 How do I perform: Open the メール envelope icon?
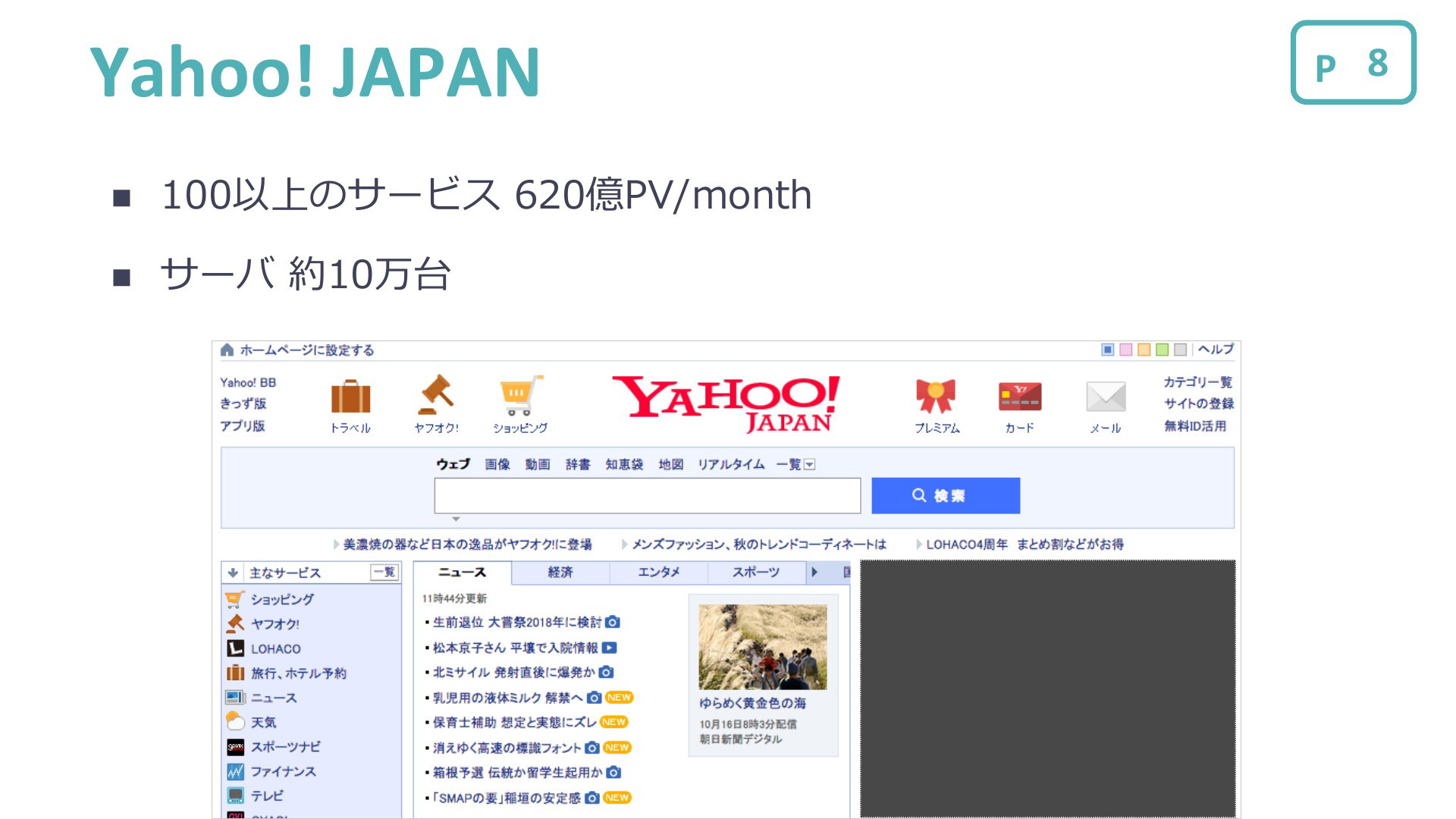click(x=1106, y=397)
